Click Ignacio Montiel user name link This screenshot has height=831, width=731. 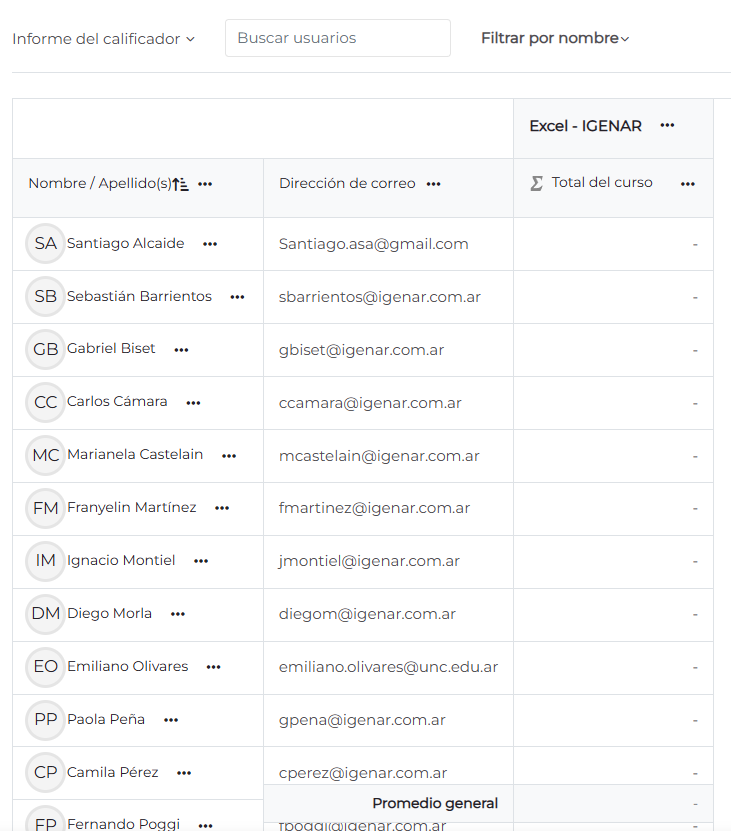pos(121,560)
